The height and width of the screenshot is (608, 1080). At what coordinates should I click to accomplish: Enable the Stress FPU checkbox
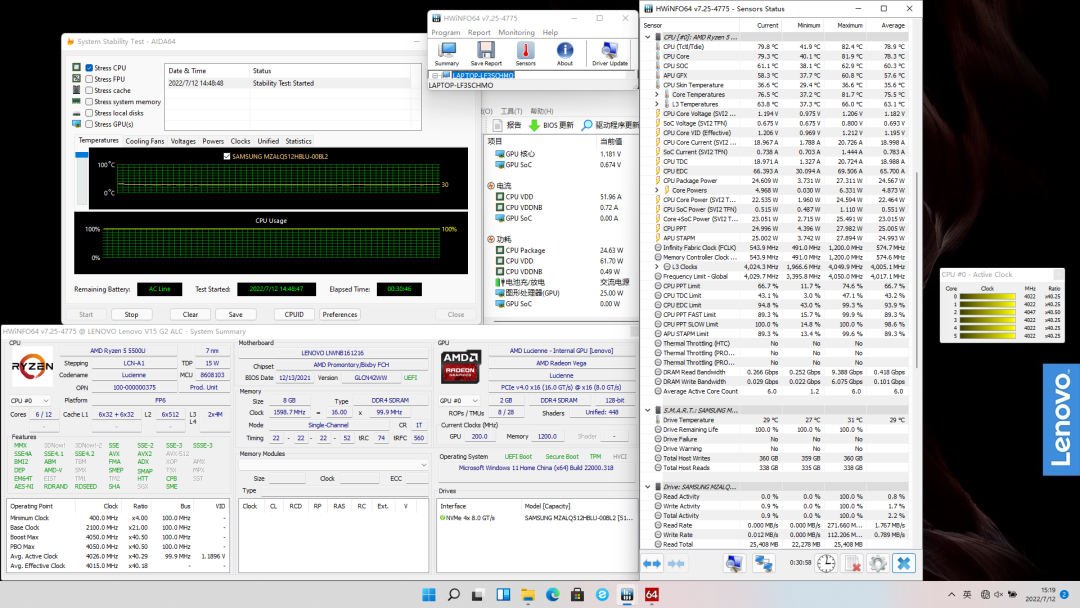coord(89,79)
